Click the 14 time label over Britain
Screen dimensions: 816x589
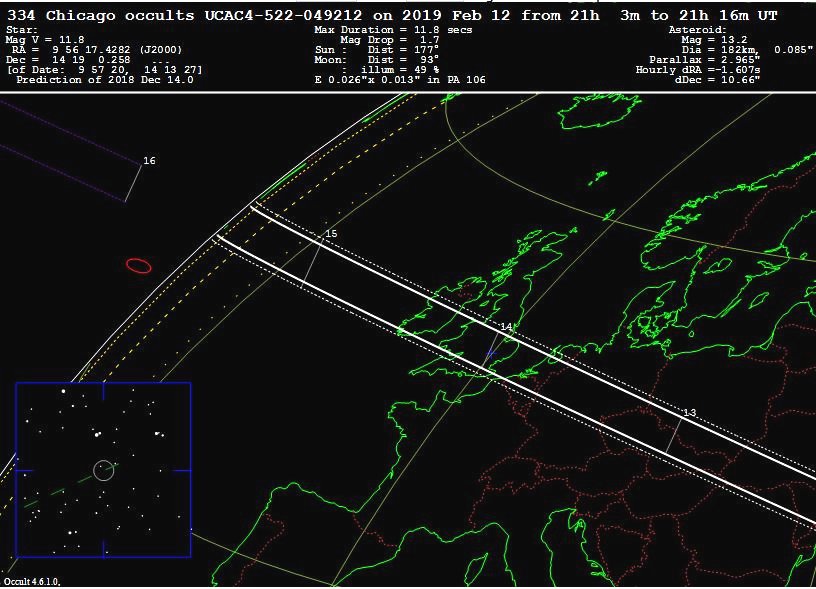[506, 327]
